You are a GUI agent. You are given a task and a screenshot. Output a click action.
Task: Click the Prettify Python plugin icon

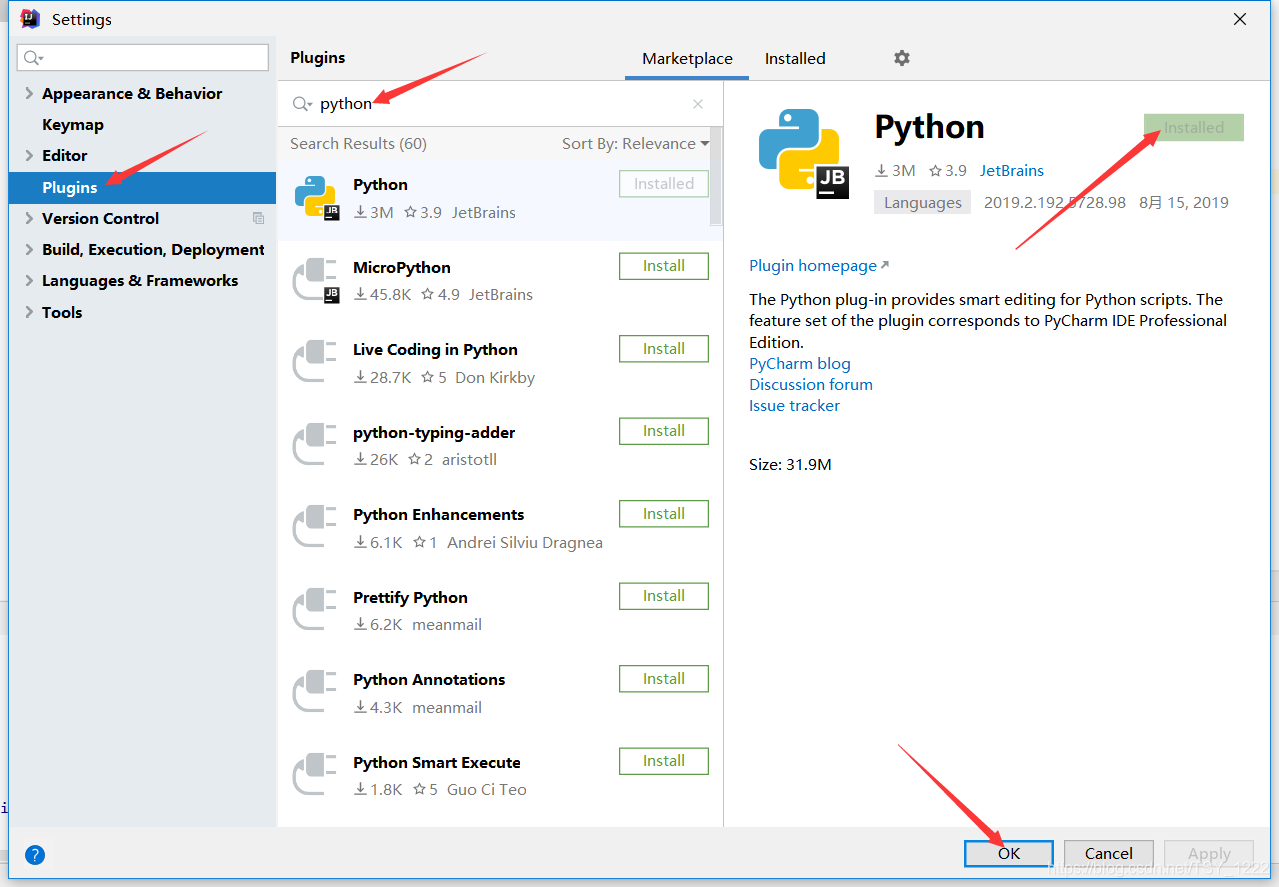pyautogui.click(x=315, y=610)
